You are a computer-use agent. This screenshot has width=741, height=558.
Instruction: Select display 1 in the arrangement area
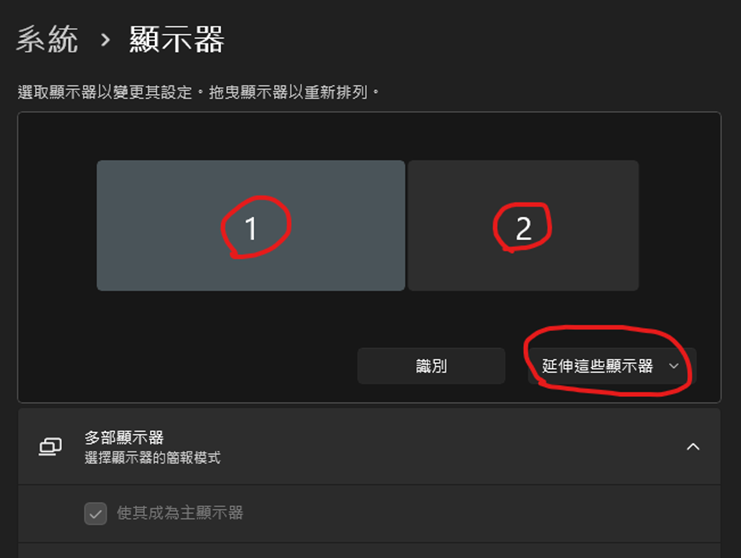coord(250,225)
